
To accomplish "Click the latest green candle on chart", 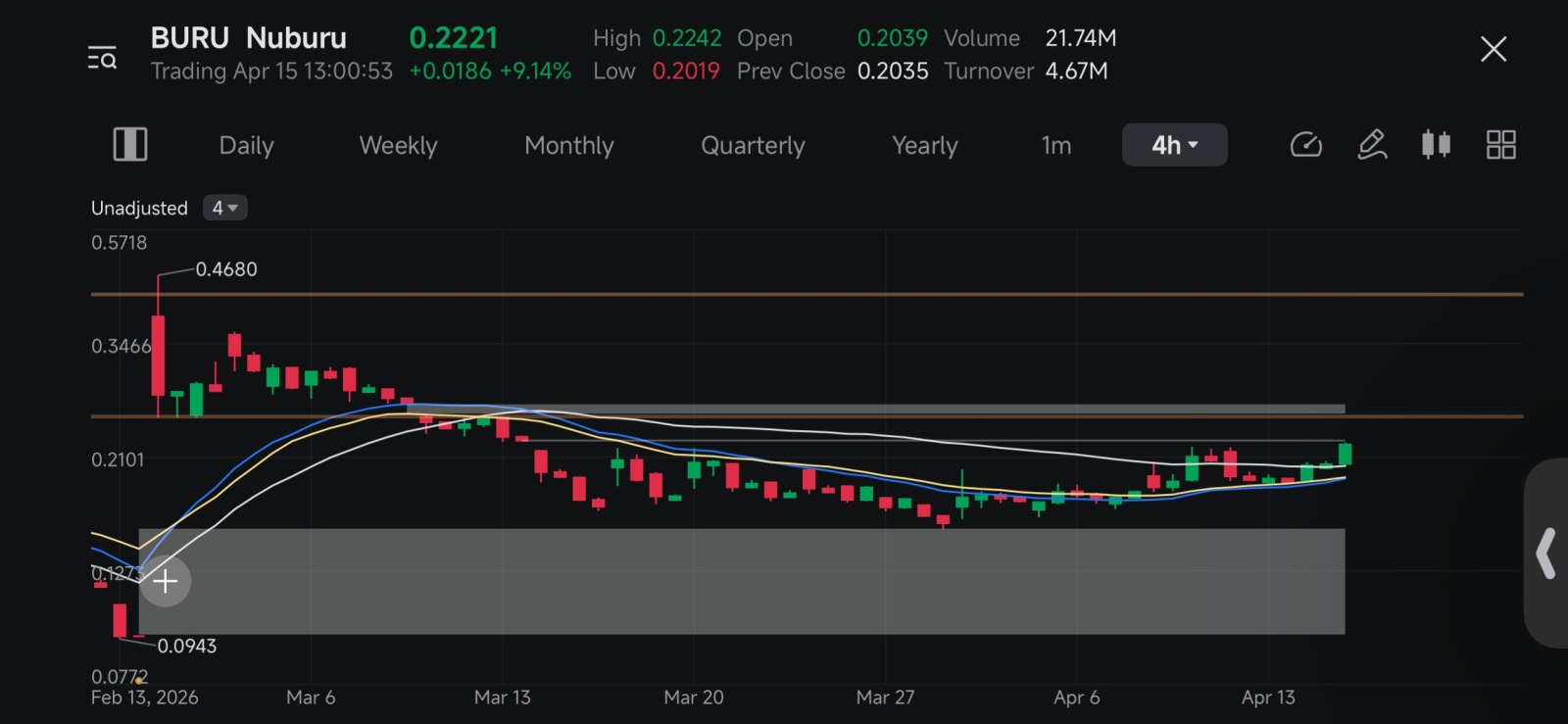I will tap(1345, 455).
